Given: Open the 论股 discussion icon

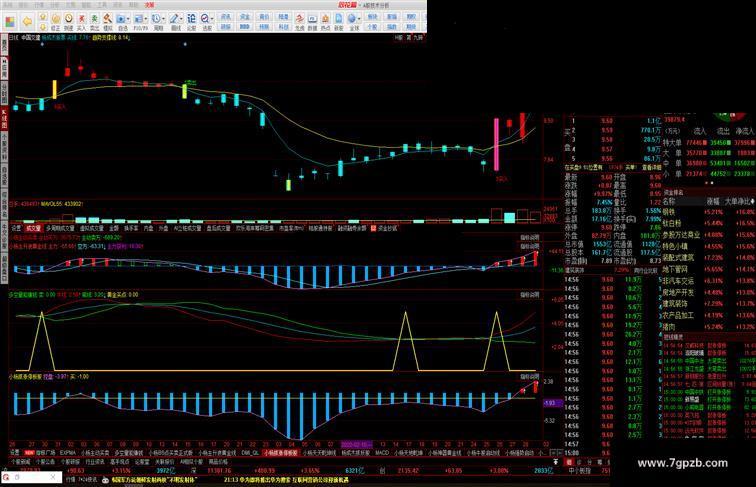Looking at the screenshot, I should click(x=191, y=21).
